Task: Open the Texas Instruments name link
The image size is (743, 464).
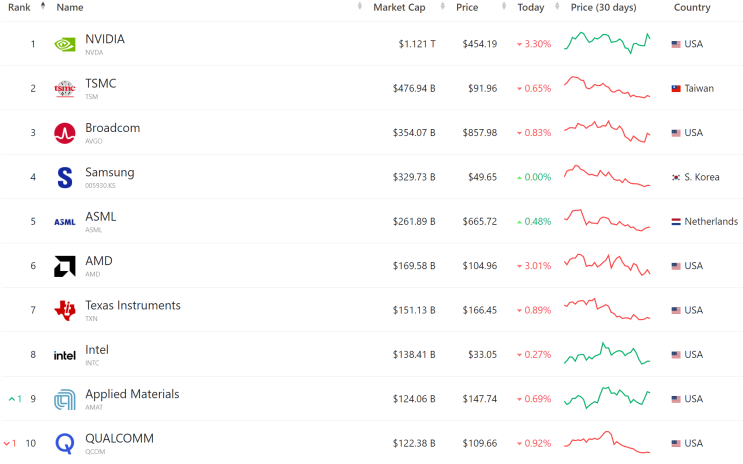Action: coord(133,305)
